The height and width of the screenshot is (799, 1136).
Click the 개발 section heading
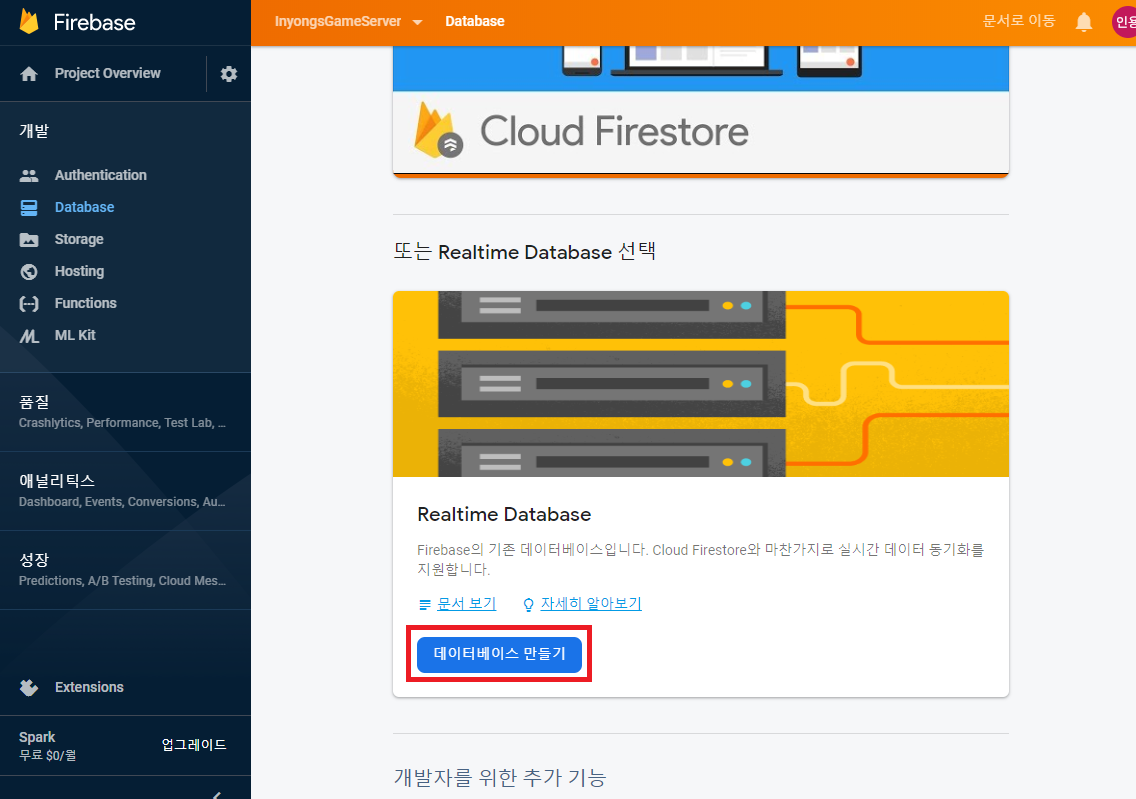pos(34,131)
